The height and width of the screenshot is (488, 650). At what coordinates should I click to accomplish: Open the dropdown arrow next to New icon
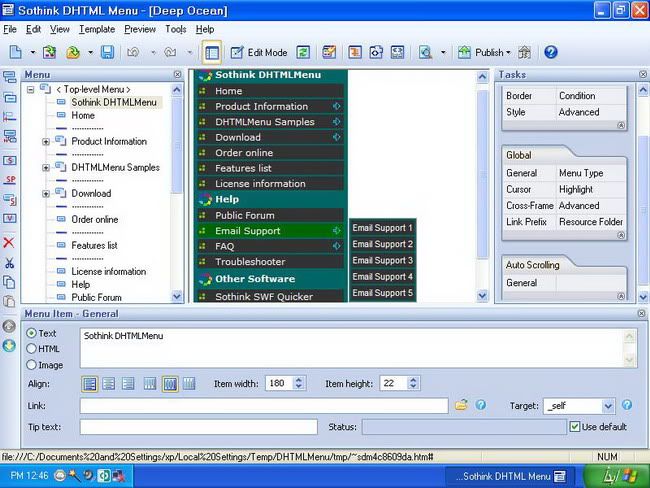click(x=33, y=53)
